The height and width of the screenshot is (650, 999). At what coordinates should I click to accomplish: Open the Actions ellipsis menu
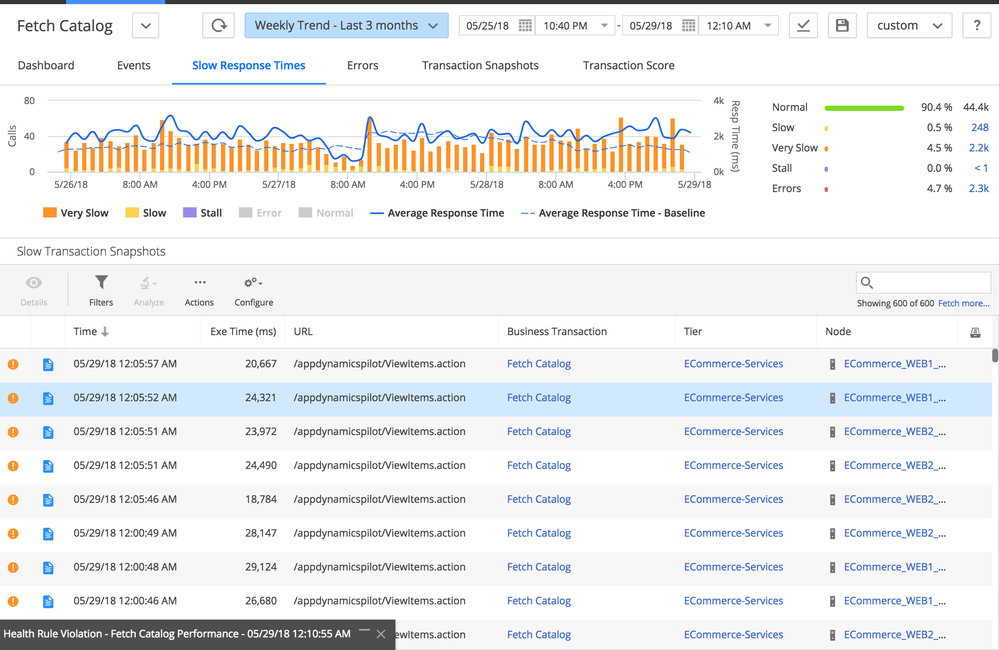(199, 282)
